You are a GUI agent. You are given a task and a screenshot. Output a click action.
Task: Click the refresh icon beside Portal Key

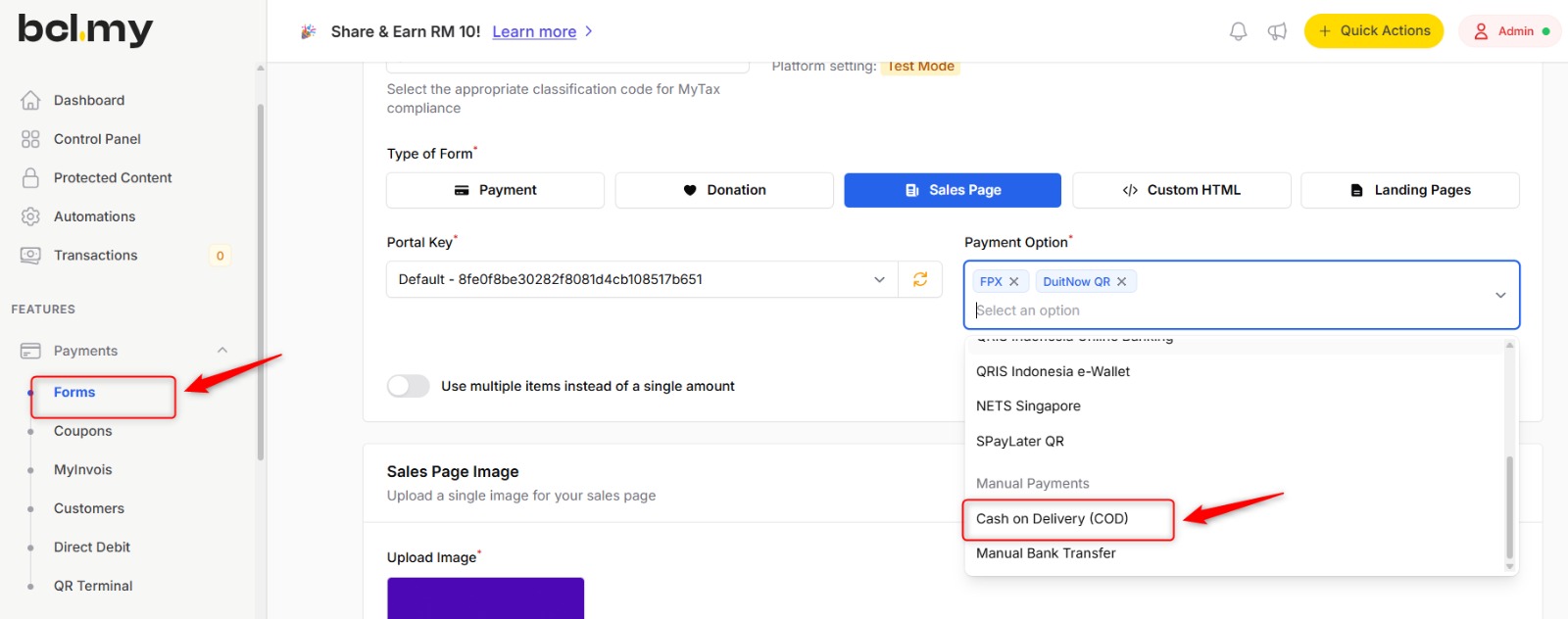(x=920, y=279)
